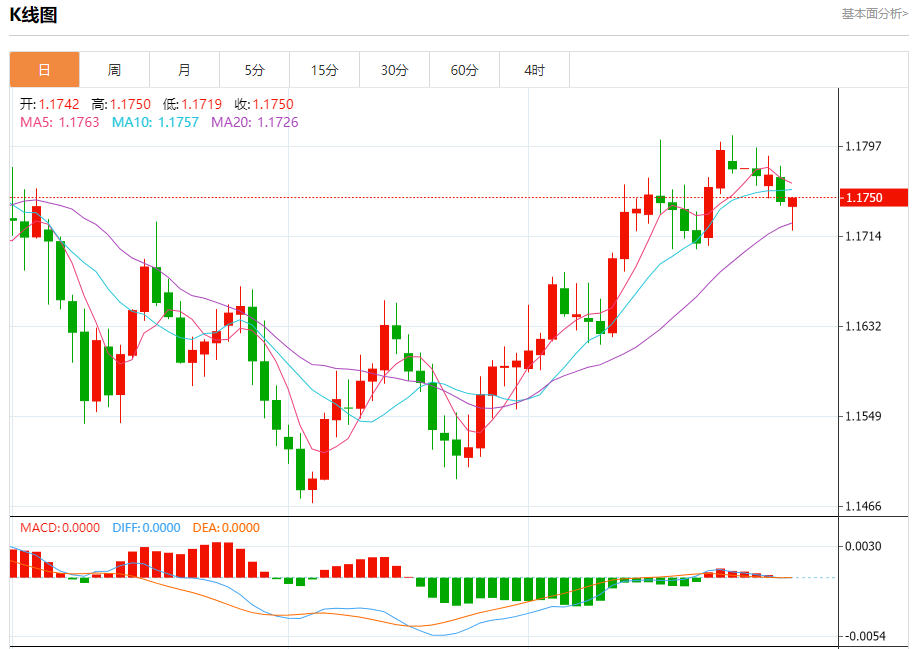
Task: Select the 15分 timeframe tab
Action: [324, 70]
